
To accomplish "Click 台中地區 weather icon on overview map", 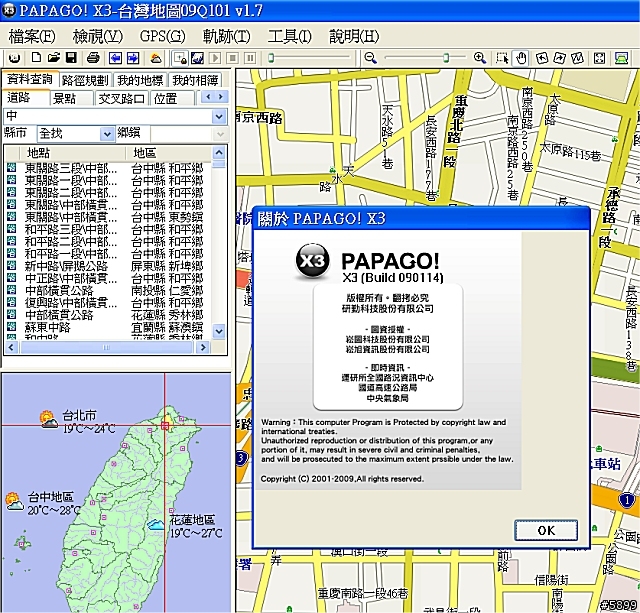I will (15, 502).
